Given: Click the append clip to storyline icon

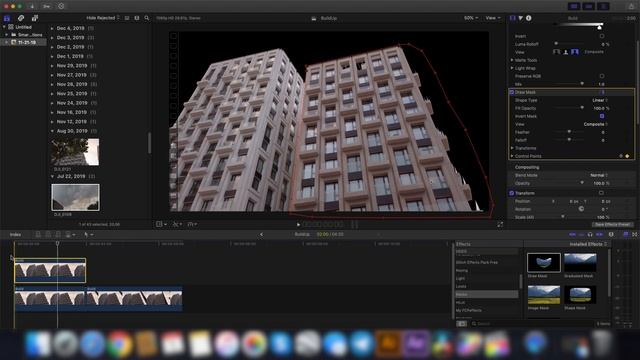Looking at the screenshot, I should [x=58, y=234].
